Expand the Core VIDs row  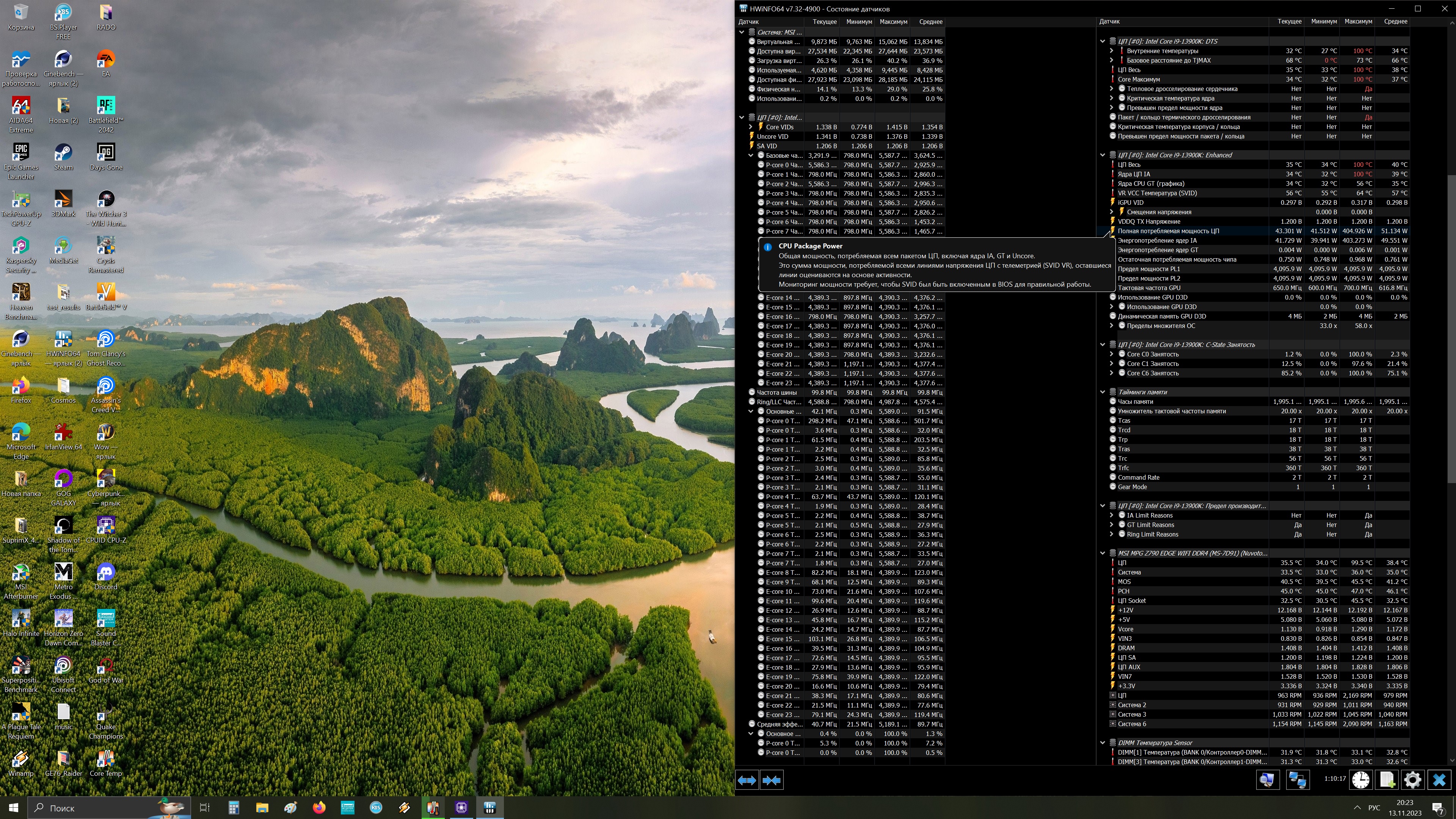(751, 127)
